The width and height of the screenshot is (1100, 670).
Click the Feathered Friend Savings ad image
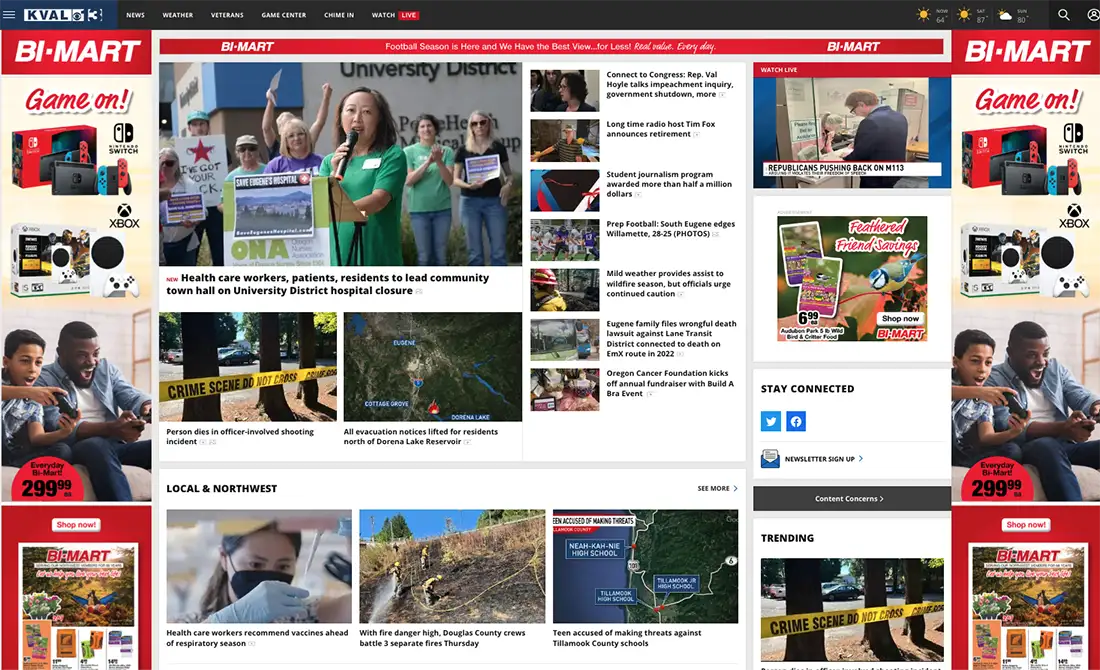pyautogui.click(x=852, y=279)
